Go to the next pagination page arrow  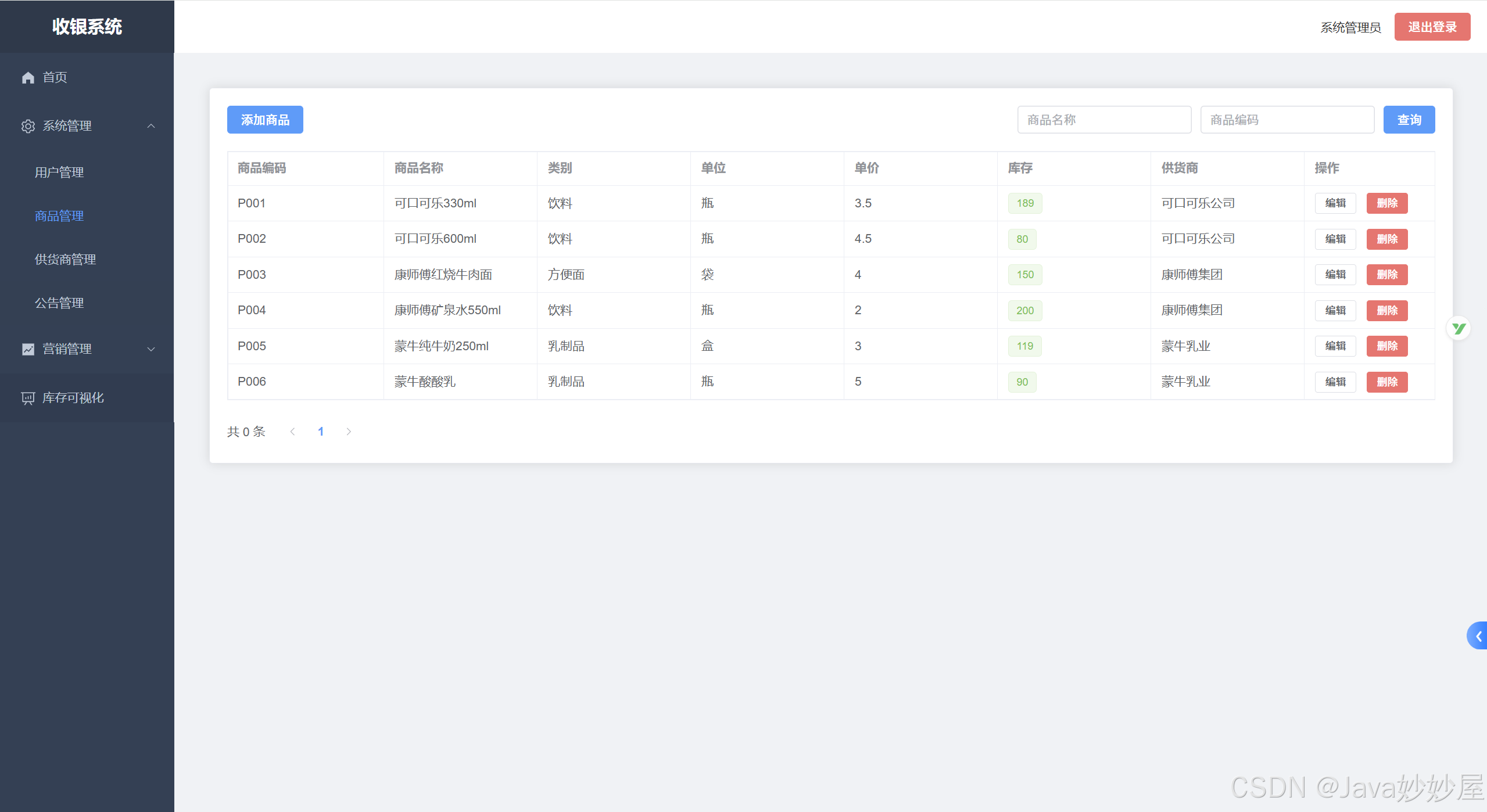tap(349, 432)
